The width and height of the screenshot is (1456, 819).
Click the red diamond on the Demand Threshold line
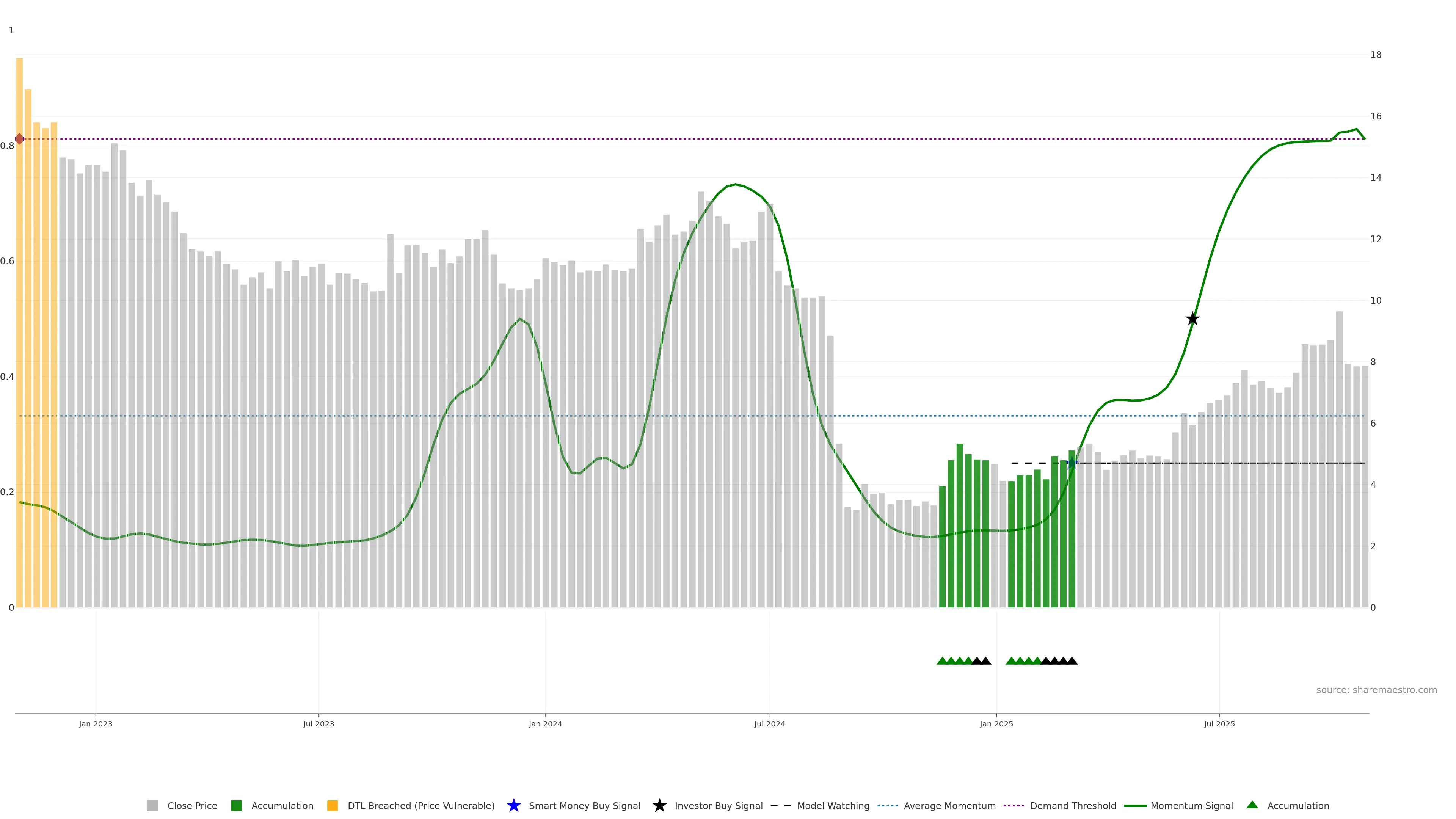pos(19,138)
